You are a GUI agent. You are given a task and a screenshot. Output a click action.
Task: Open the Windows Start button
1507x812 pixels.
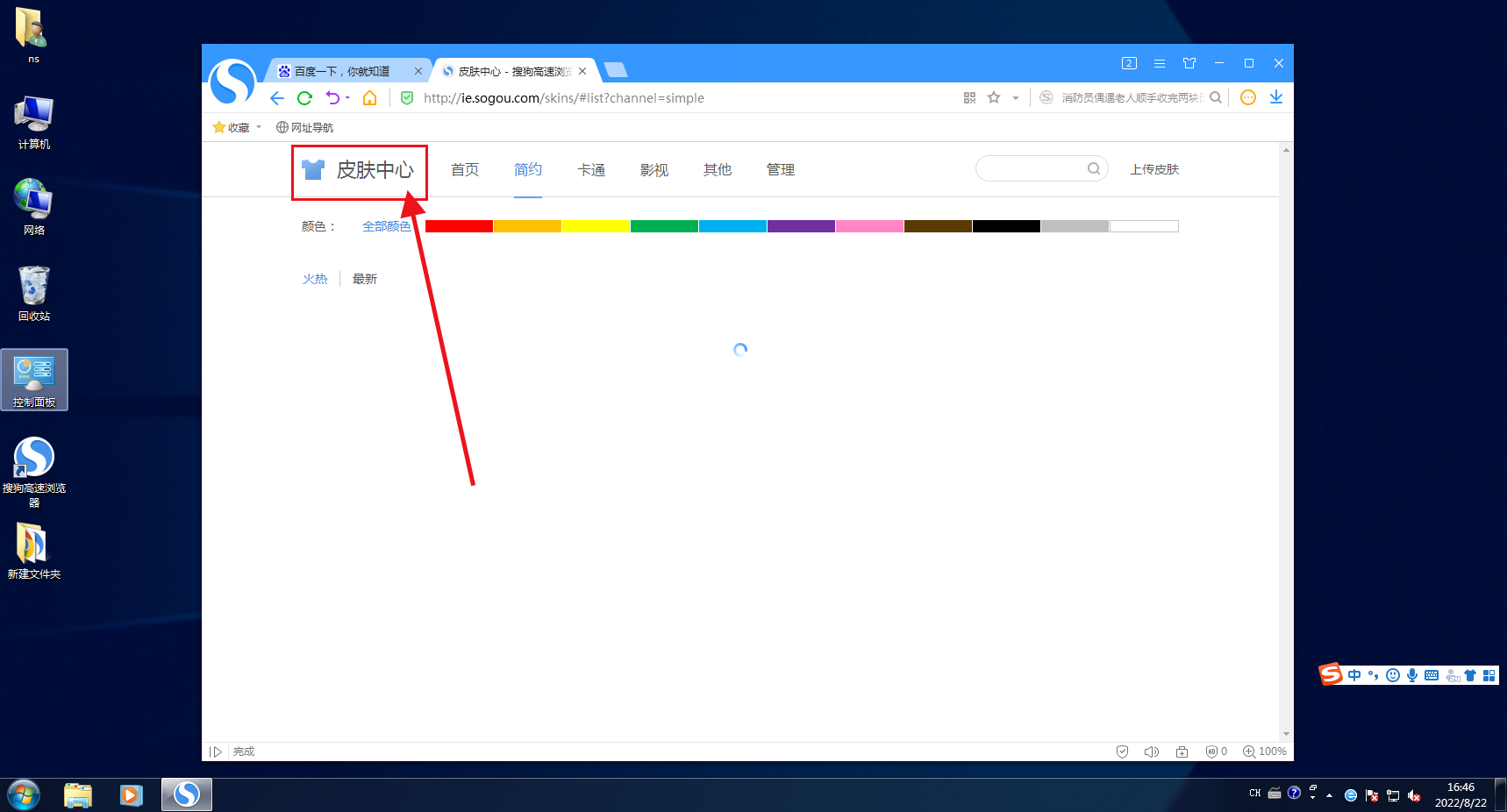click(24, 795)
